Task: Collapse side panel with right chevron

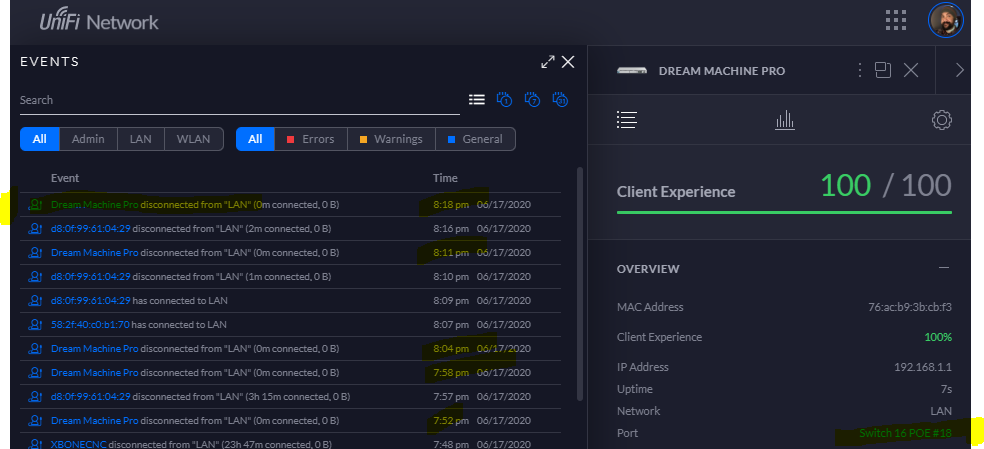Action: point(960,70)
